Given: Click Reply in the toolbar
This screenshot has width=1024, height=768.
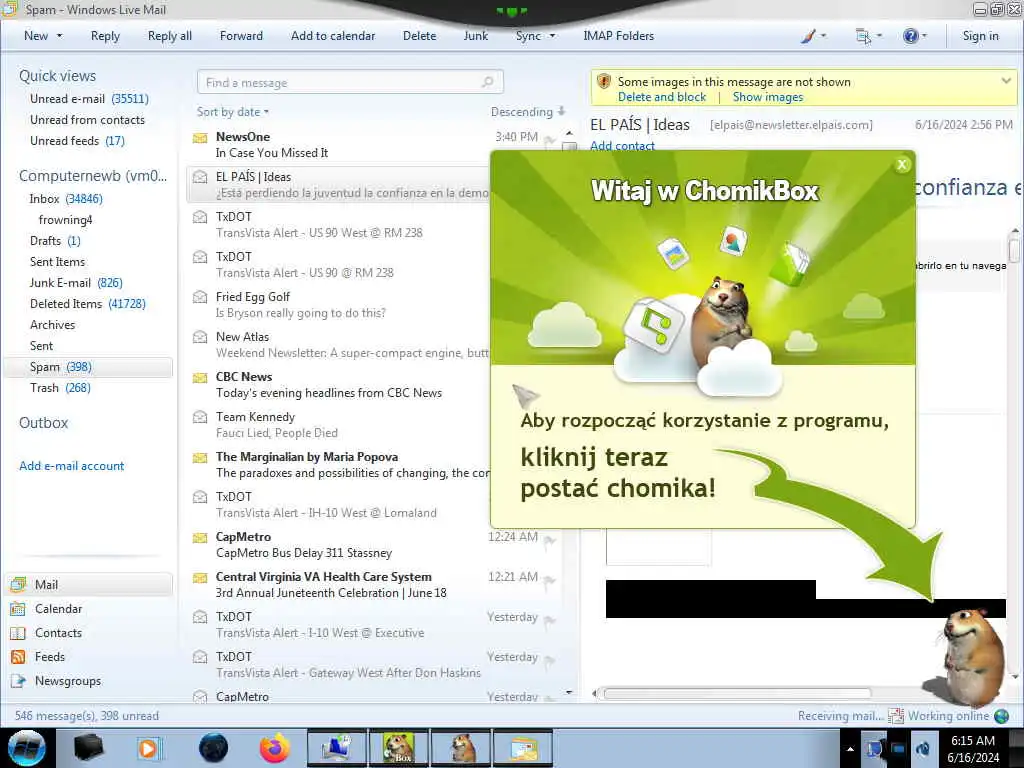Looking at the screenshot, I should click(105, 36).
